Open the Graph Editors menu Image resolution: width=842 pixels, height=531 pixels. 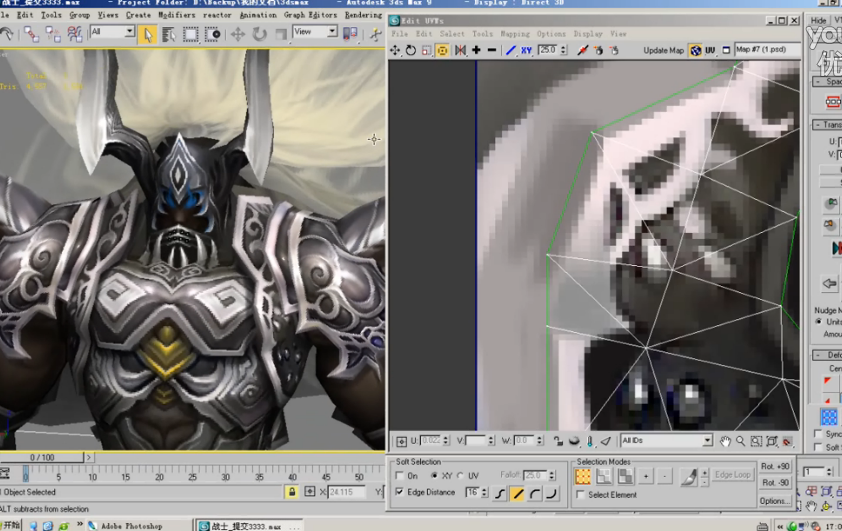click(310, 15)
